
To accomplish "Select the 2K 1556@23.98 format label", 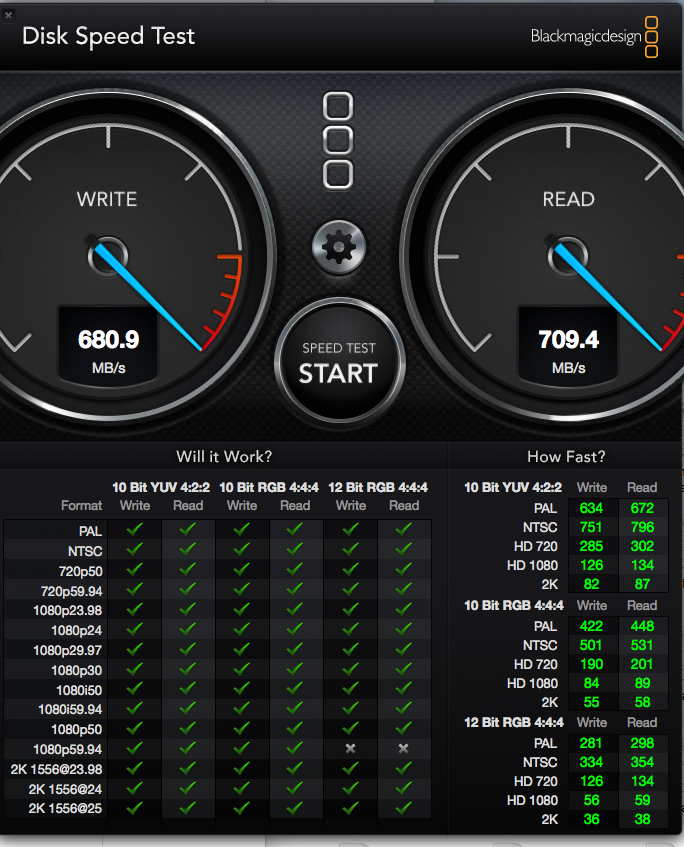I will click(56, 769).
